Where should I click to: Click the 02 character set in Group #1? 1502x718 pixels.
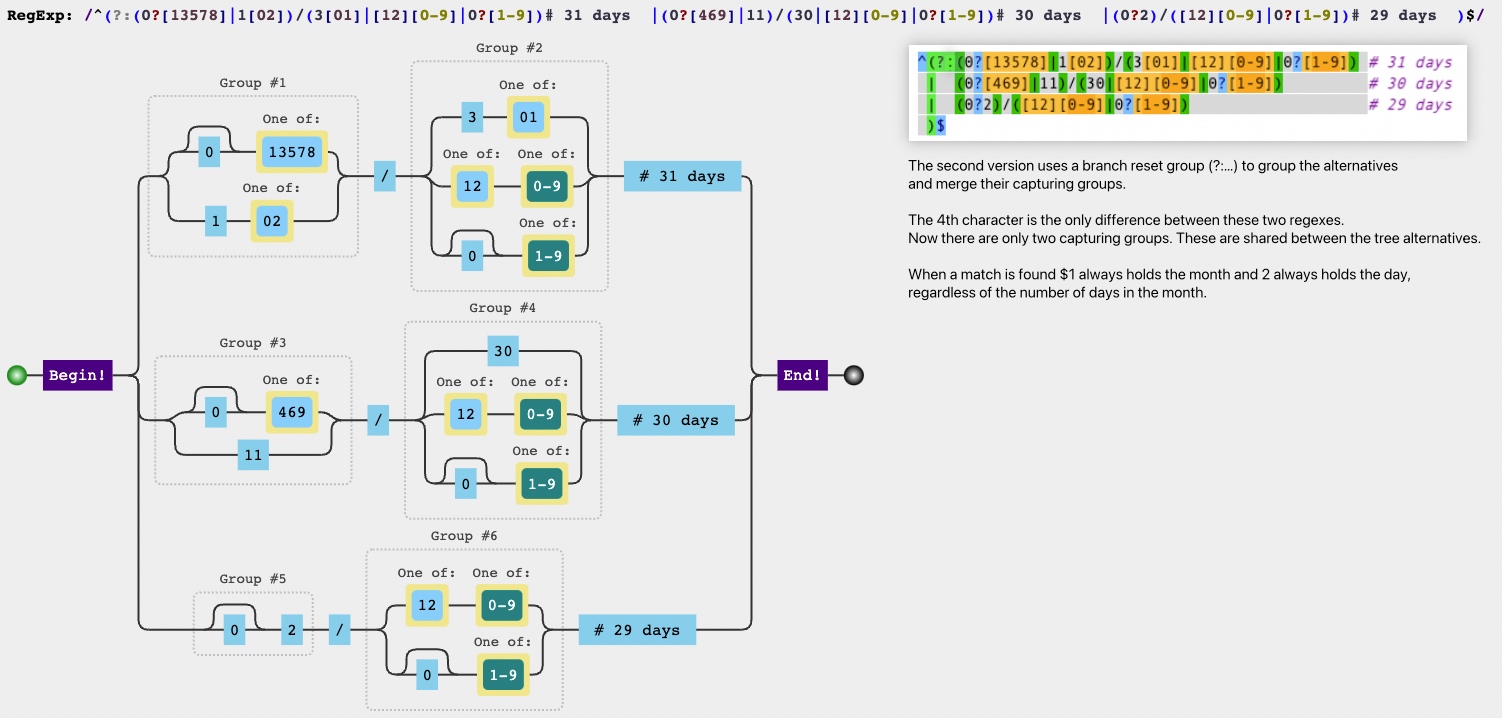pos(272,221)
